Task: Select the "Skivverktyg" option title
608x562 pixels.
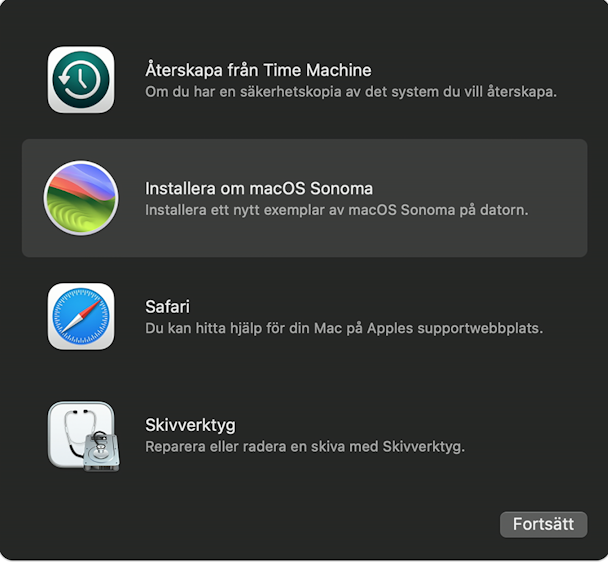Action: (x=190, y=425)
